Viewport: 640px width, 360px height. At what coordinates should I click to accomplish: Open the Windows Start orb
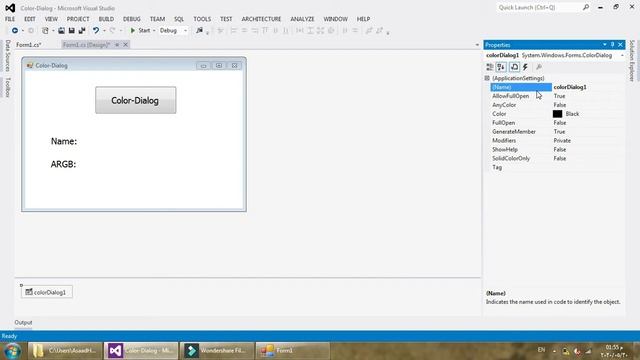12,351
